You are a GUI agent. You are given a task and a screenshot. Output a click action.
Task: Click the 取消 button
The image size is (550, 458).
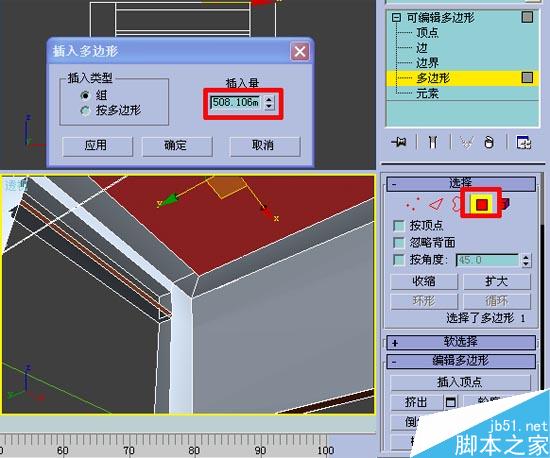coord(265,146)
